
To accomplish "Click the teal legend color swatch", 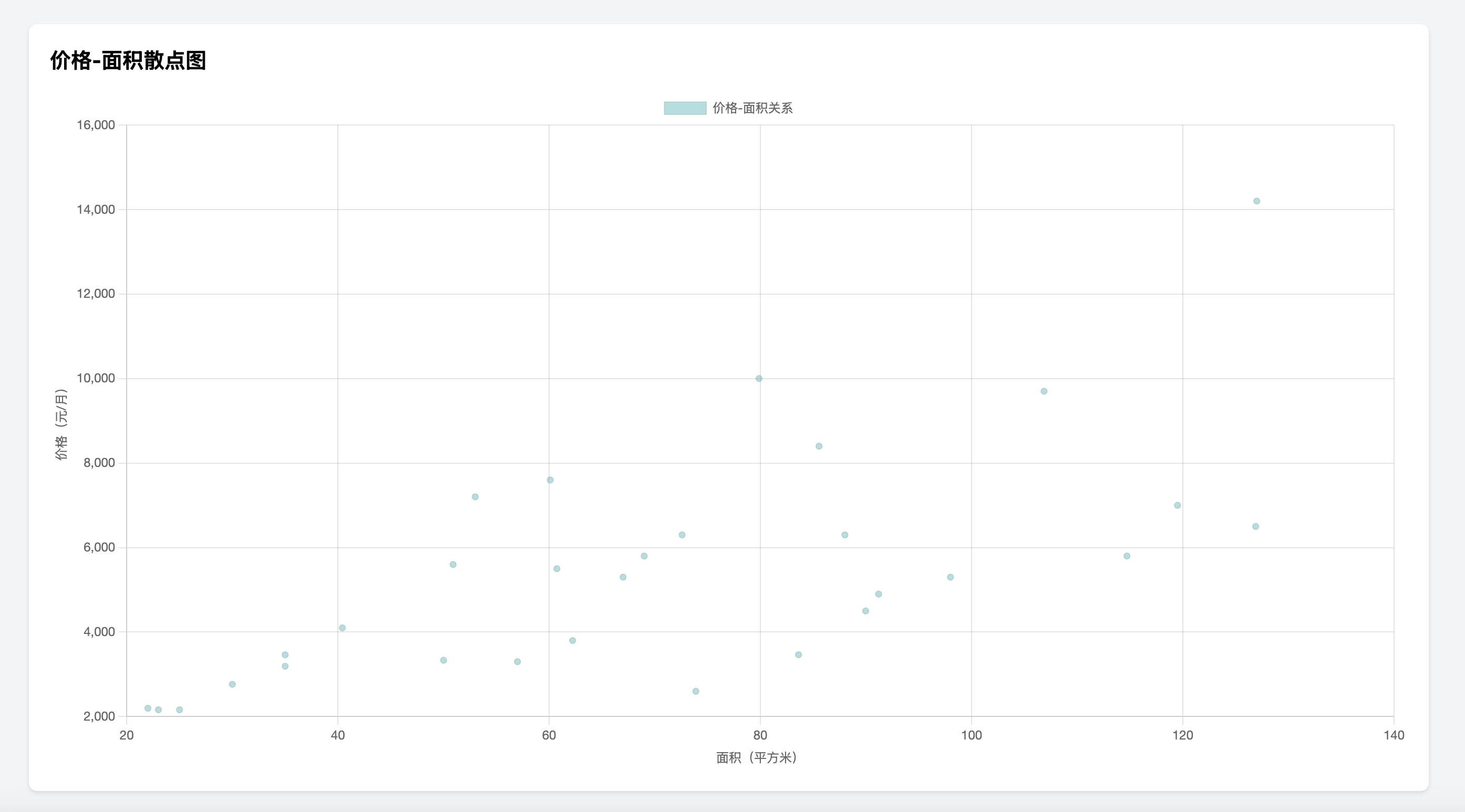I will coord(685,108).
